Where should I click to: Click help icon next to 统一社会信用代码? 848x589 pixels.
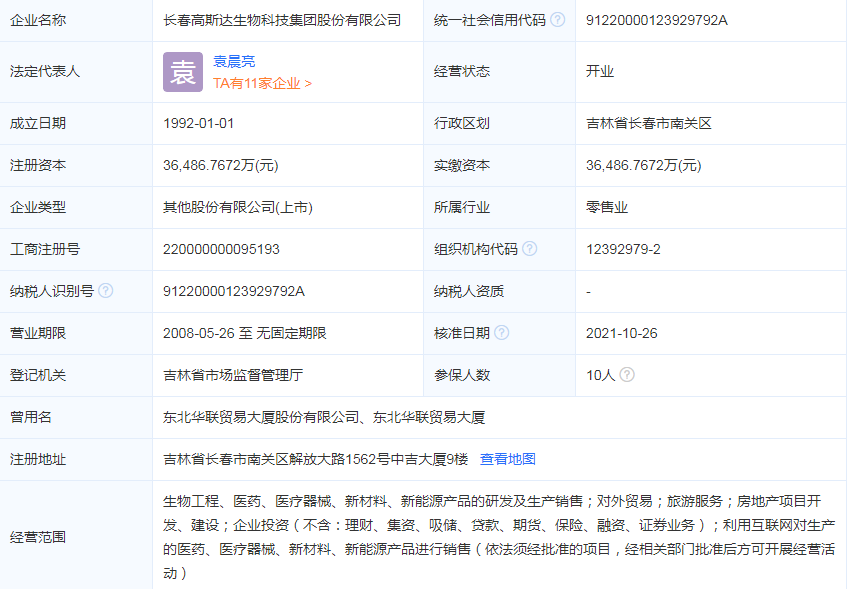coord(558,20)
